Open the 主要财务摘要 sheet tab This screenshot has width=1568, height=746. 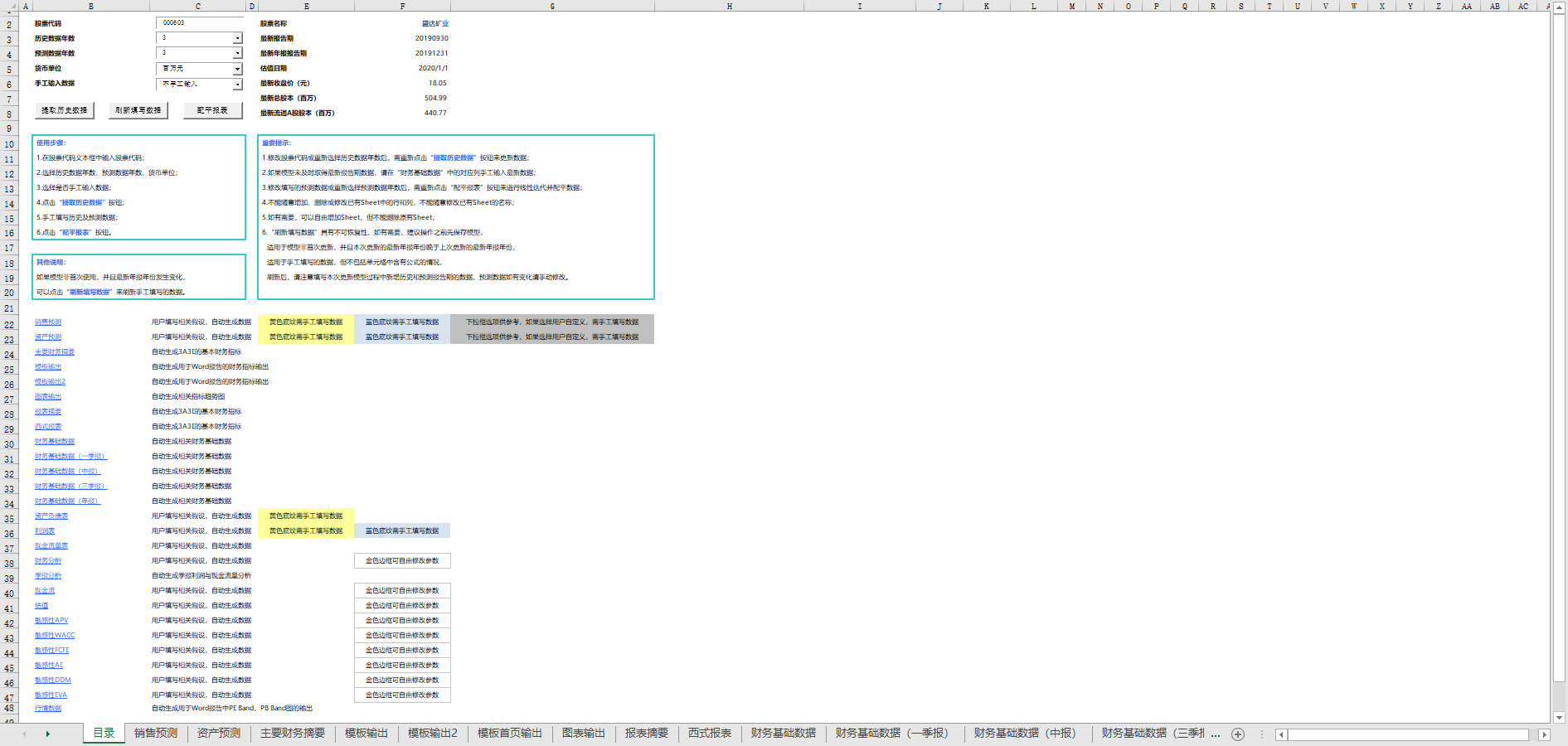[x=293, y=734]
